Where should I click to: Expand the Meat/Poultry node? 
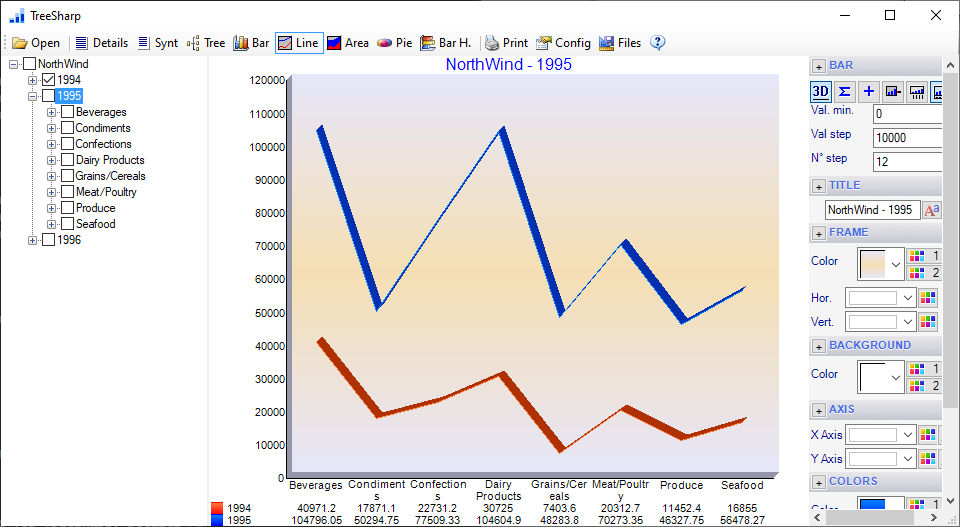(51, 192)
